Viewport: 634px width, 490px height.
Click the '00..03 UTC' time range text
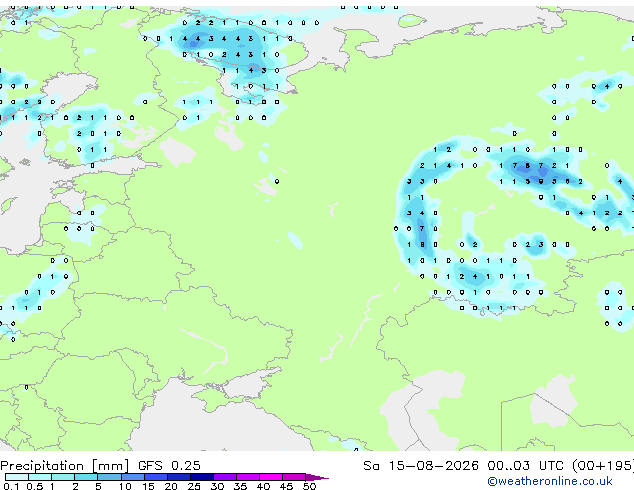(x=525, y=466)
